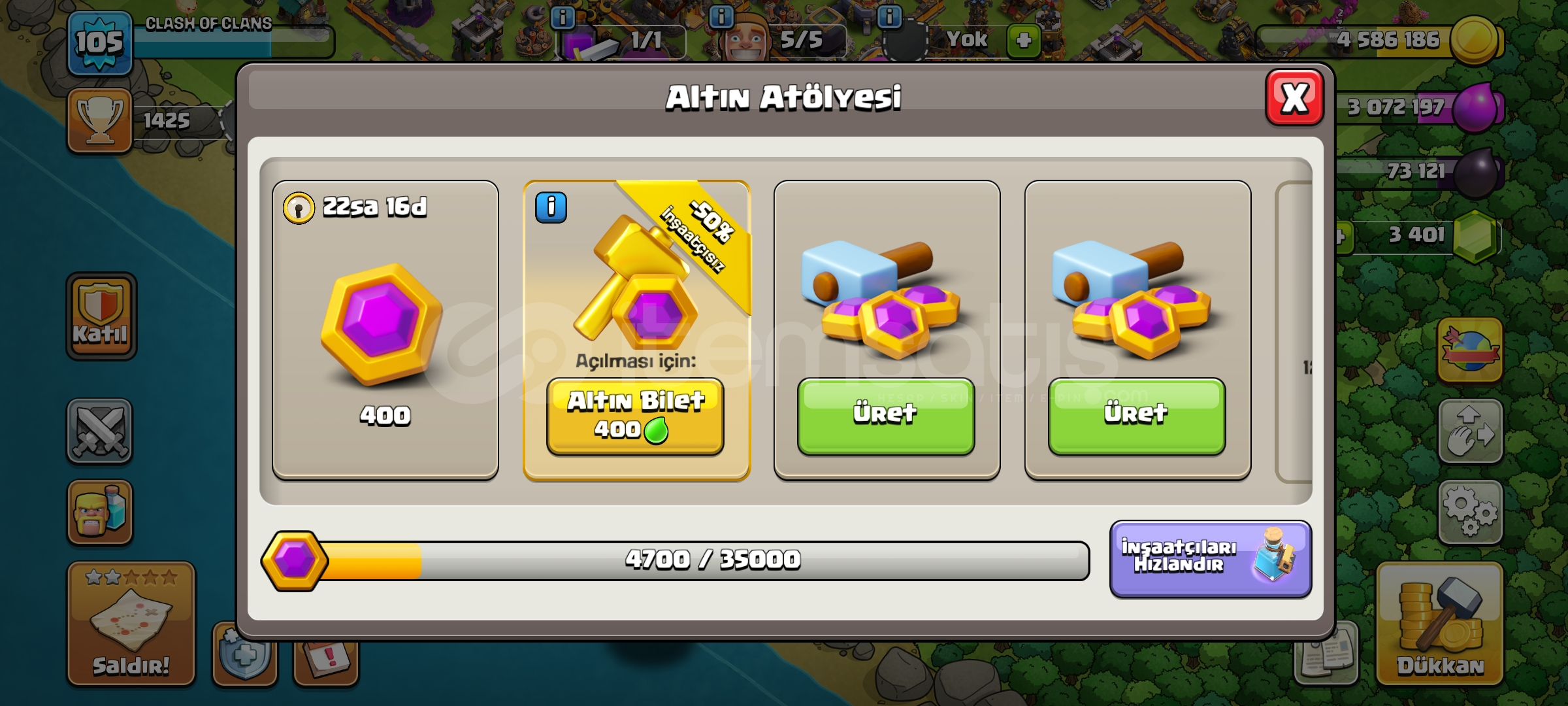Click the hand layout editor icon

1470,431
